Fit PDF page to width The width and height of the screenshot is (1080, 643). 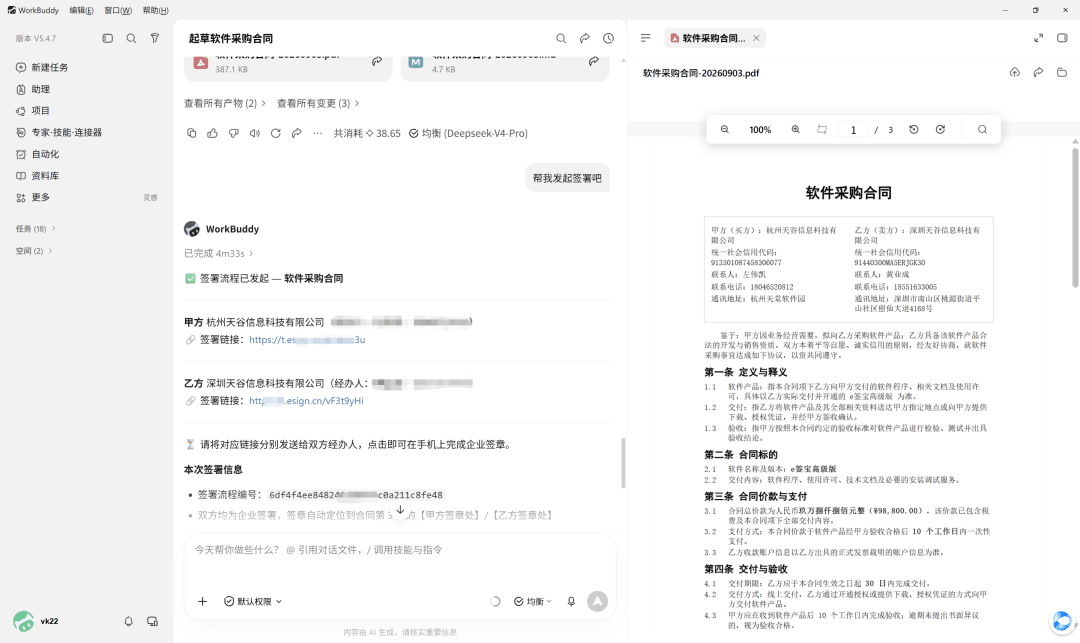(822, 129)
